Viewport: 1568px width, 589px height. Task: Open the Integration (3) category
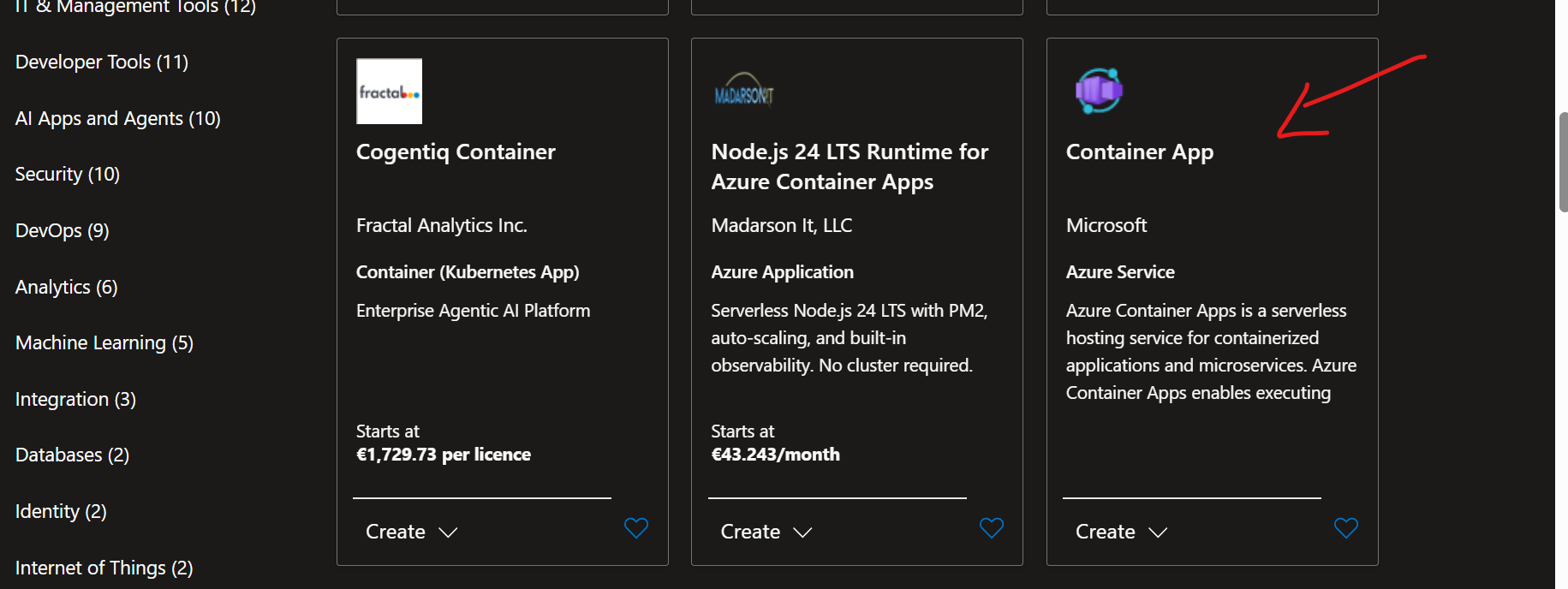pos(76,400)
